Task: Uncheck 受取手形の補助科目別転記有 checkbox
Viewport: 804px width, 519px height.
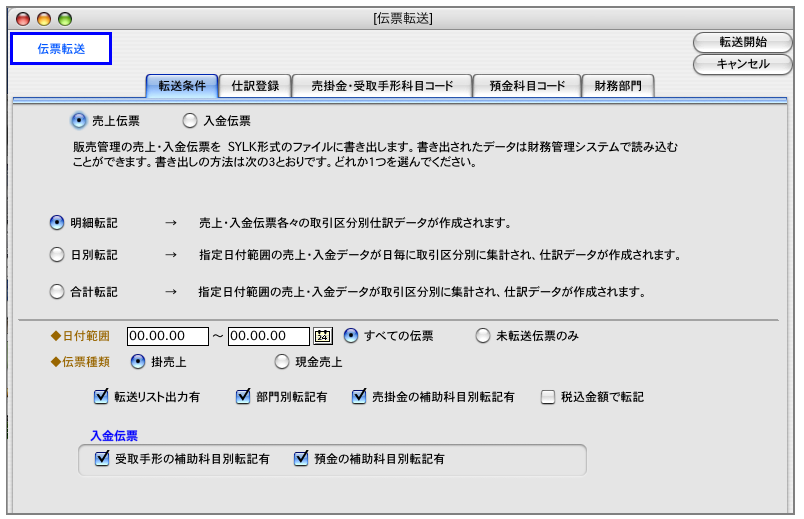Action: click(x=102, y=458)
